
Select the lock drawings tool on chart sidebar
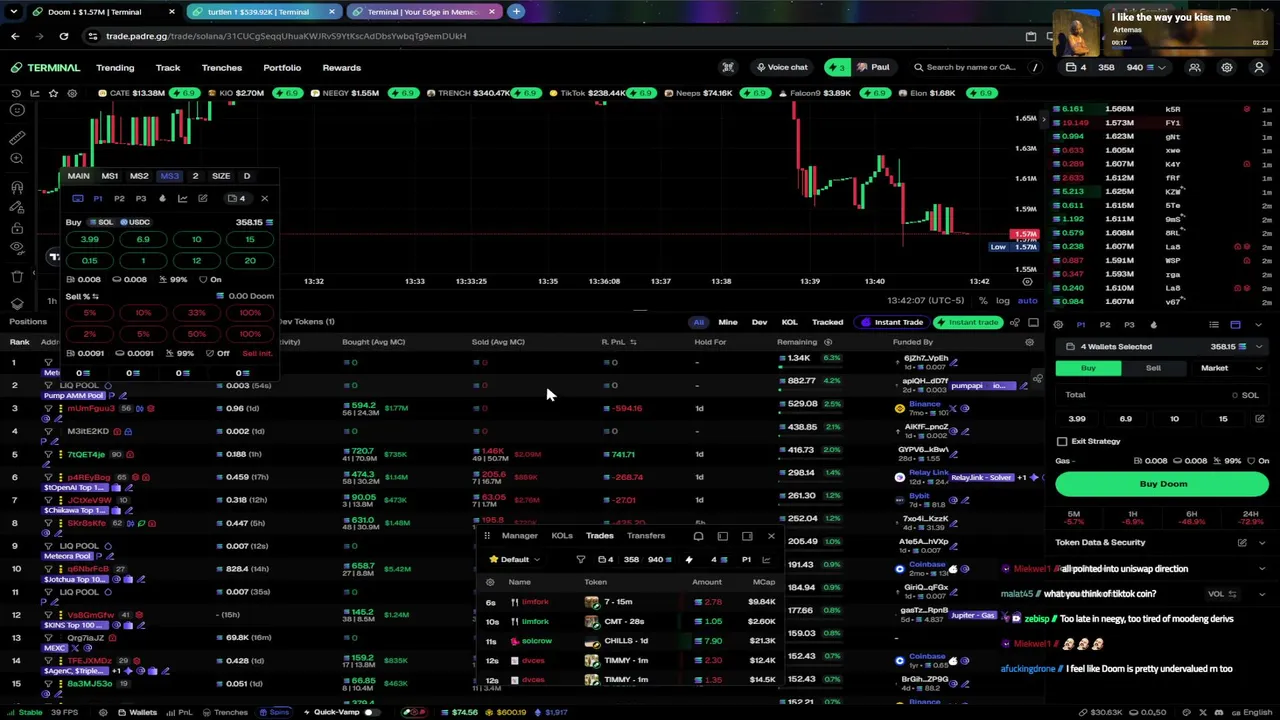17,227
